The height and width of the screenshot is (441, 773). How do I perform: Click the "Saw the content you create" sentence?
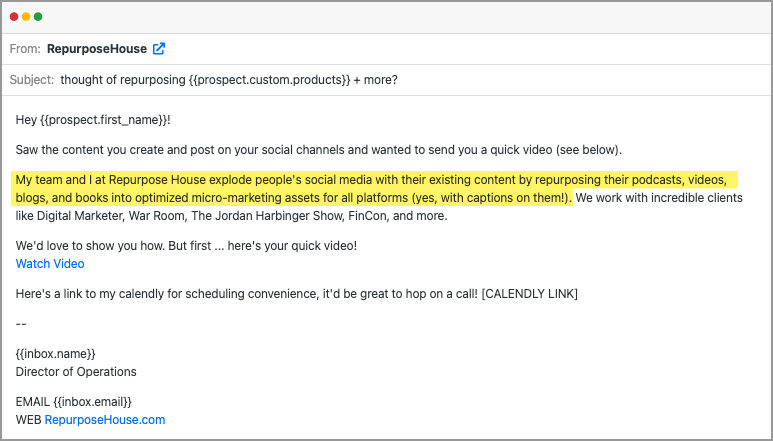(318, 150)
